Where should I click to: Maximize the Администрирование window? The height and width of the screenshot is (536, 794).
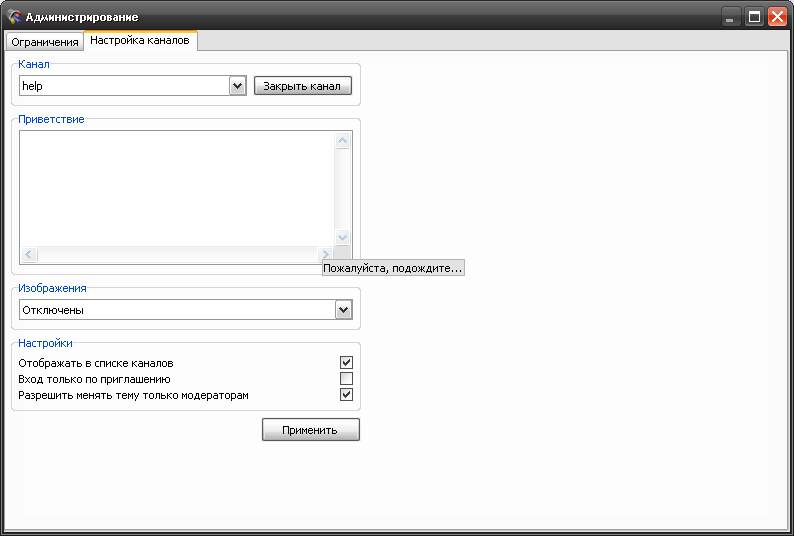click(754, 17)
